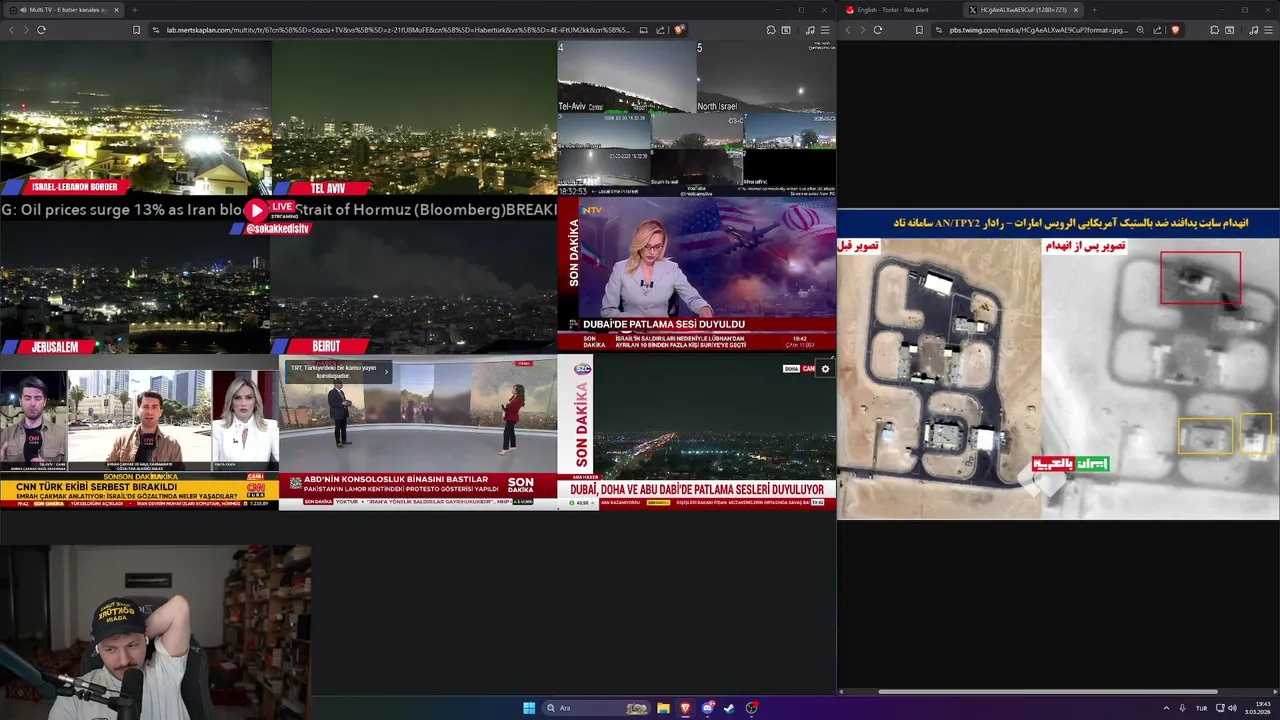The width and height of the screenshot is (1280, 720).
Task: Close the HCgAeALXwAE9CuP tab
Action: (1076, 10)
